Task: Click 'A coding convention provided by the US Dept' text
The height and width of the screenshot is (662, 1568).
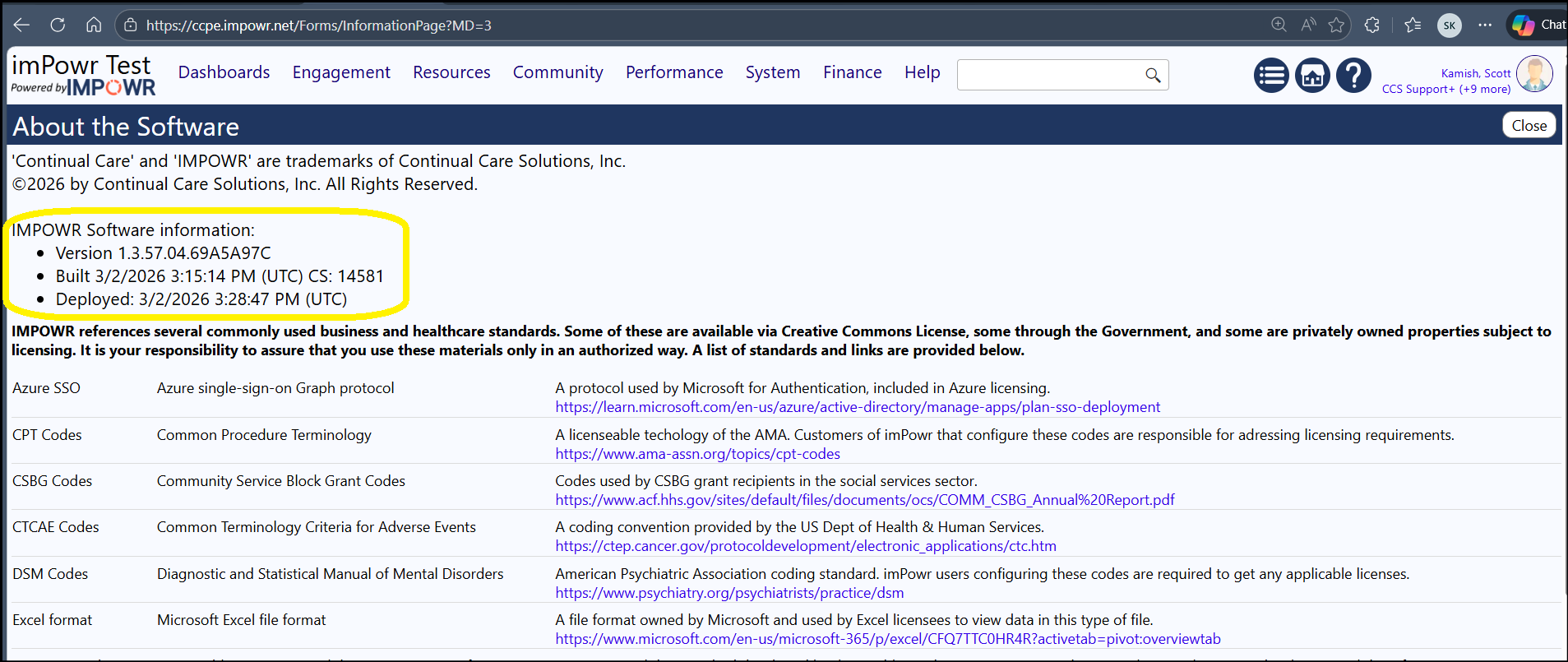Action: [x=800, y=527]
